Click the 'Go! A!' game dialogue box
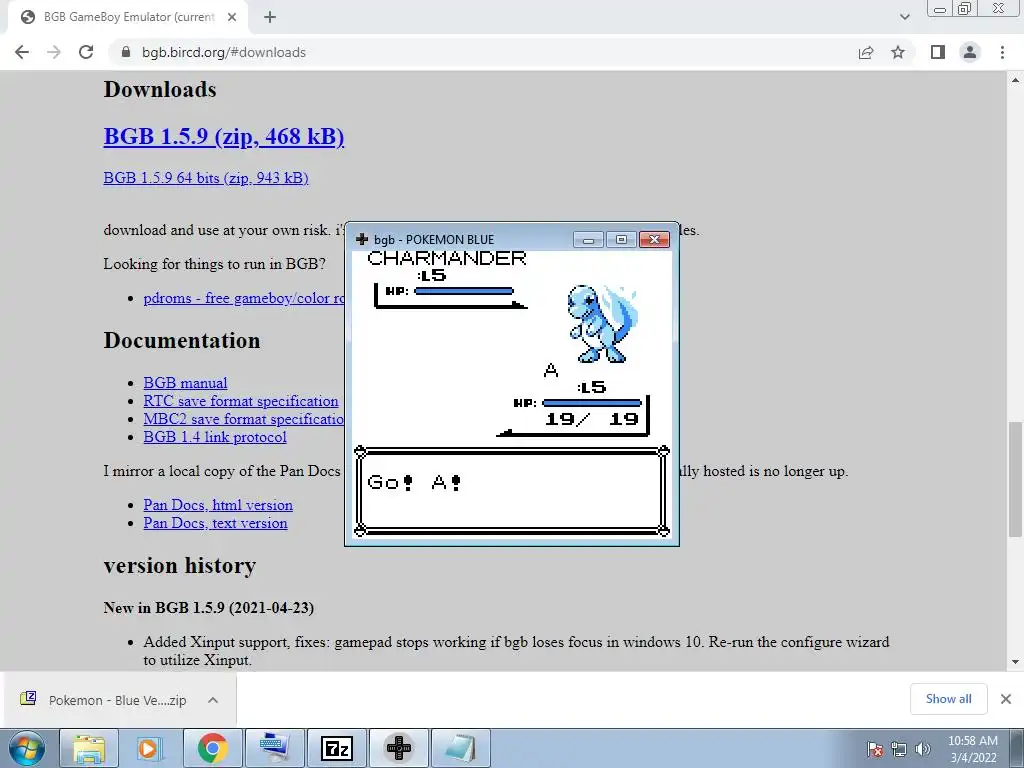1024x768 pixels. point(511,491)
